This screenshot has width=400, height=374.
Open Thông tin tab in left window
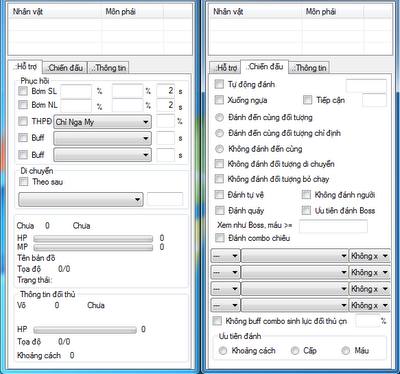[109, 68]
